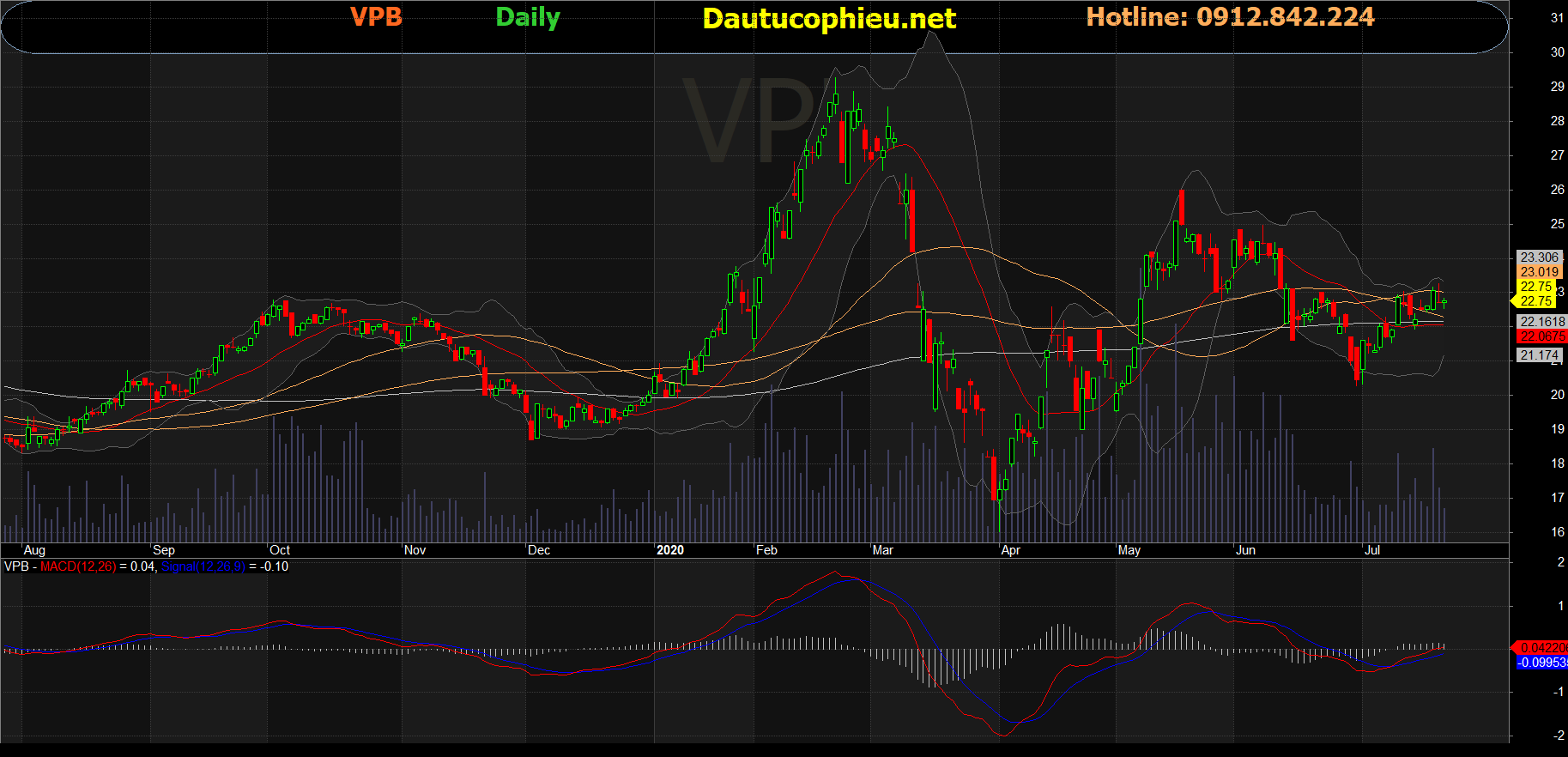Select the 21.174 price label
The width and height of the screenshot is (1568, 757).
coord(1538,355)
